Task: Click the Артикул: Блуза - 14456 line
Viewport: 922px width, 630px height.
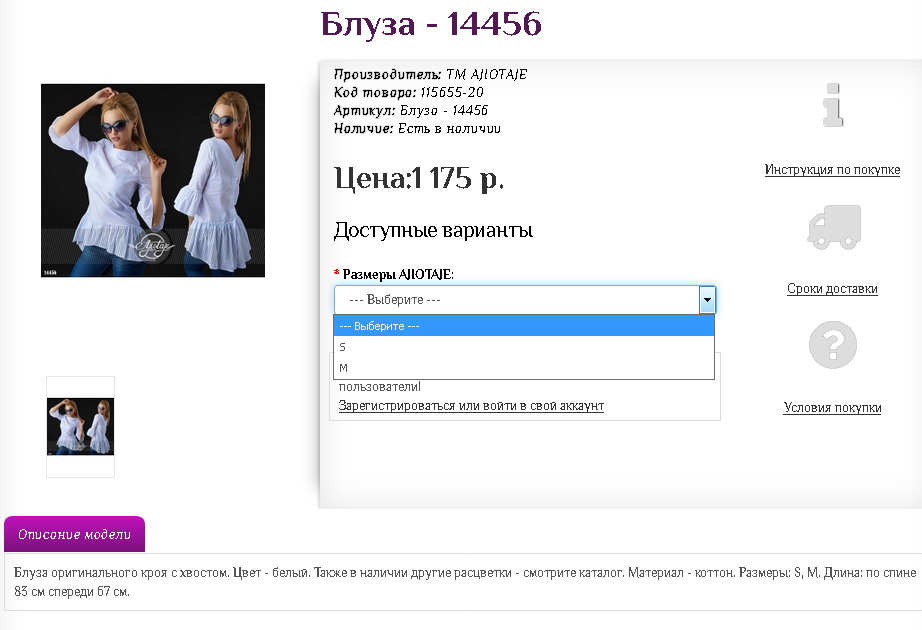Action: (x=411, y=111)
